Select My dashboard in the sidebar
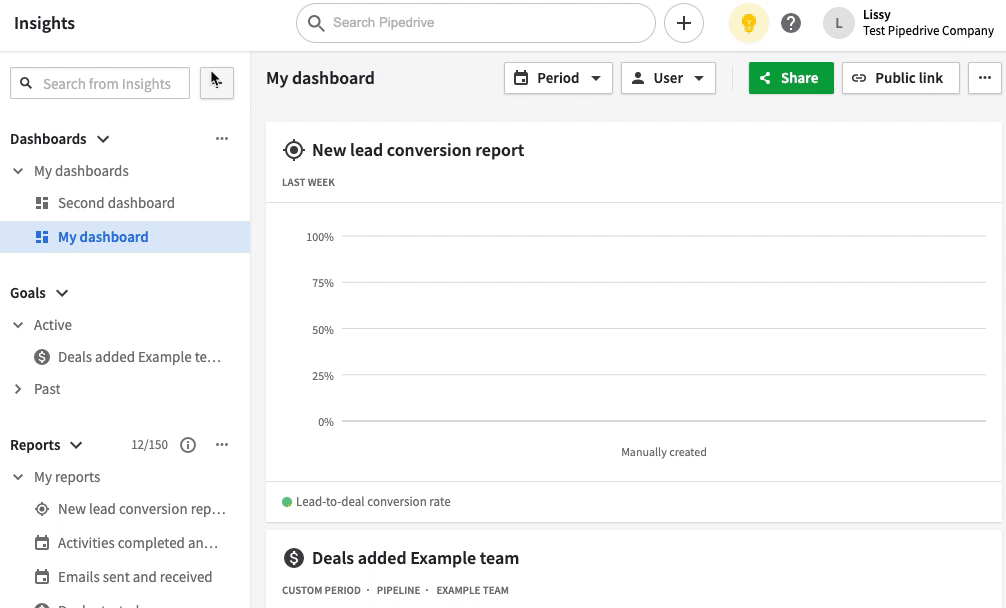1006x608 pixels. 102,236
